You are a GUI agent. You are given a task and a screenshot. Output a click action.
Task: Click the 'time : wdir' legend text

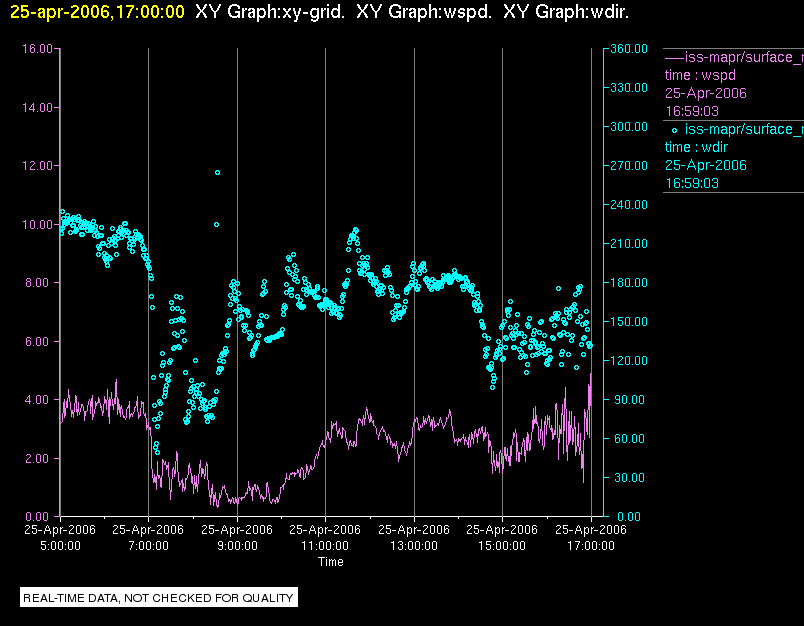point(696,147)
